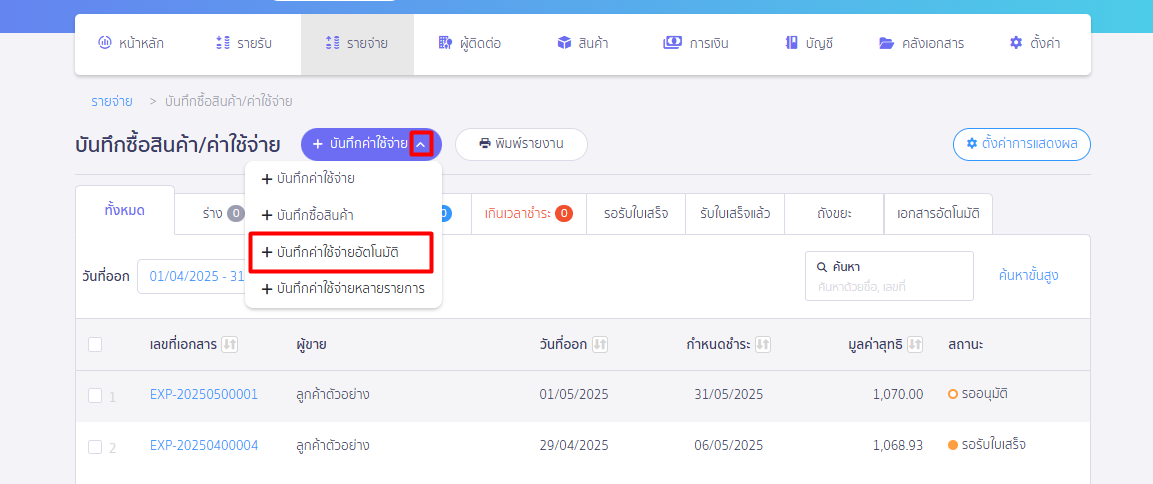Click the due date 31/05/2025

click(729, 394)
